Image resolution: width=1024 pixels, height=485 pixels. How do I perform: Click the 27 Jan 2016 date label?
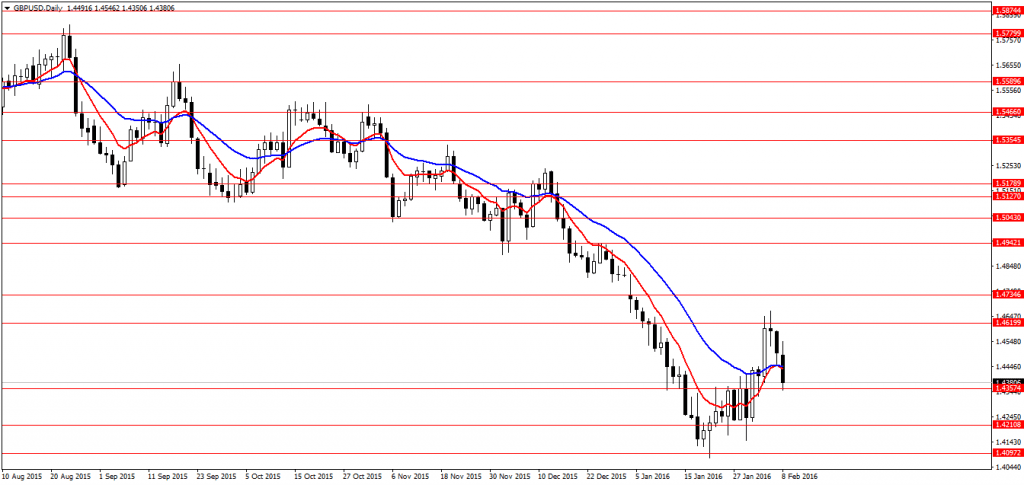click(x=752, y=477)
